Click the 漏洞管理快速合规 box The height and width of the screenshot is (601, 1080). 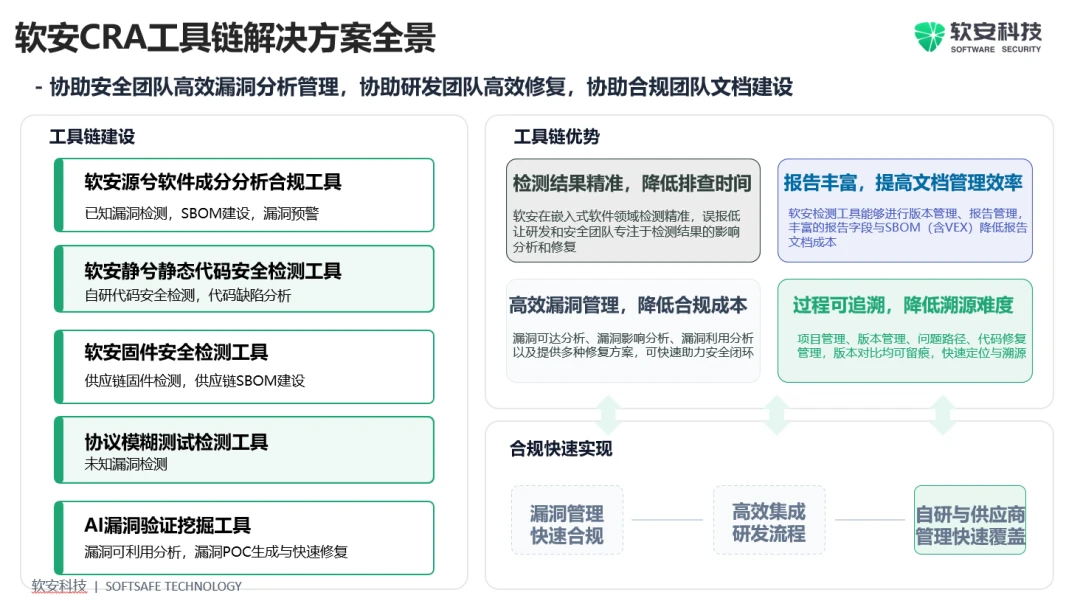567,520
